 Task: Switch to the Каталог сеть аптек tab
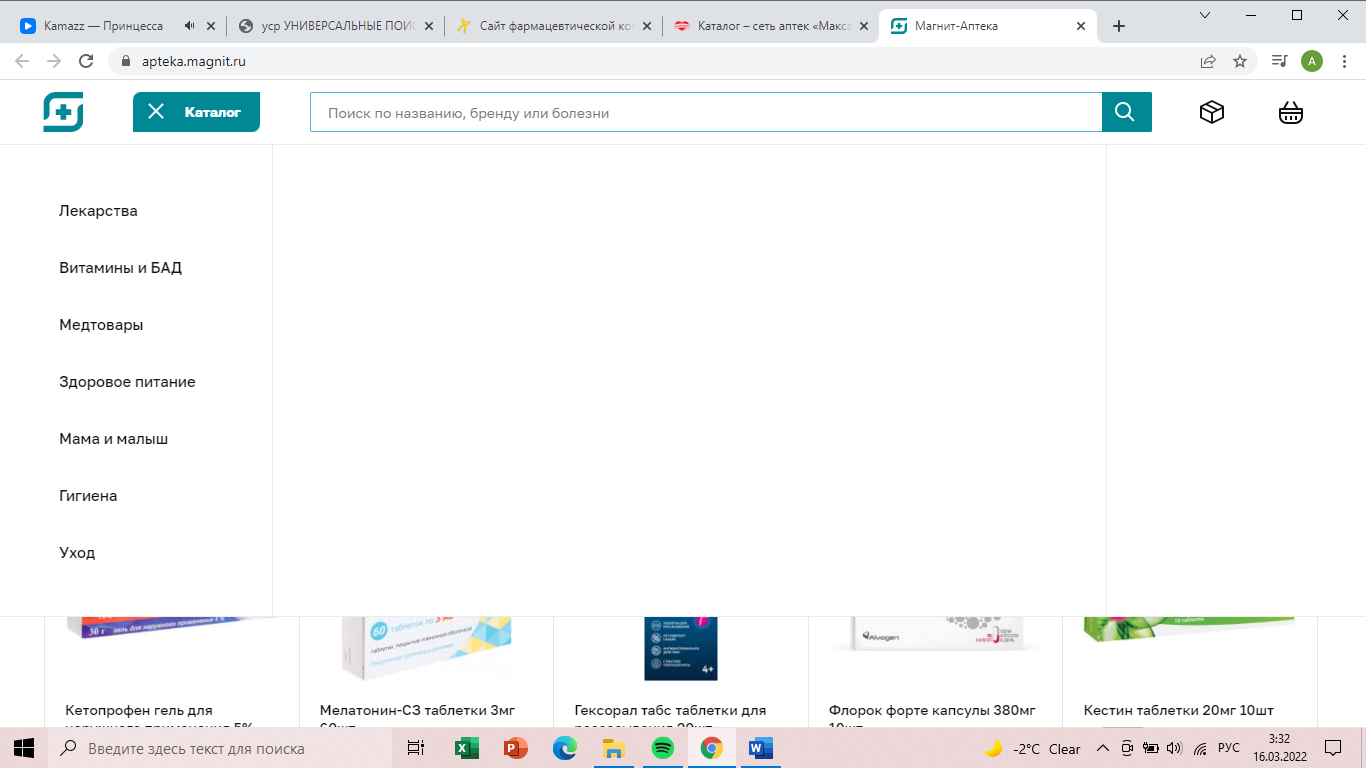click(x=770, y=26)
